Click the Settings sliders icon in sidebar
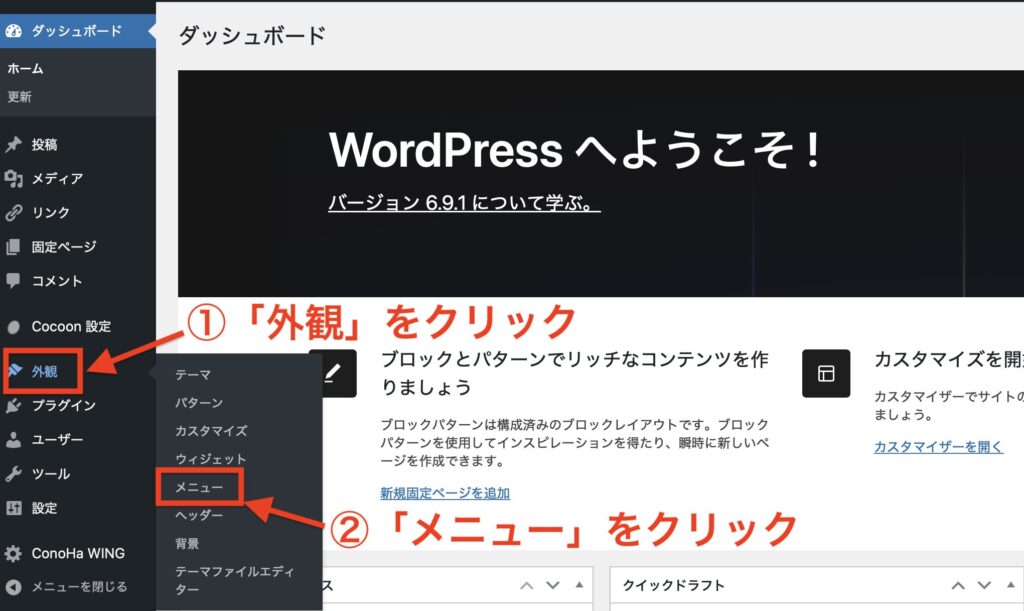This screenshot has height=611, width=1024. point(13,508)
